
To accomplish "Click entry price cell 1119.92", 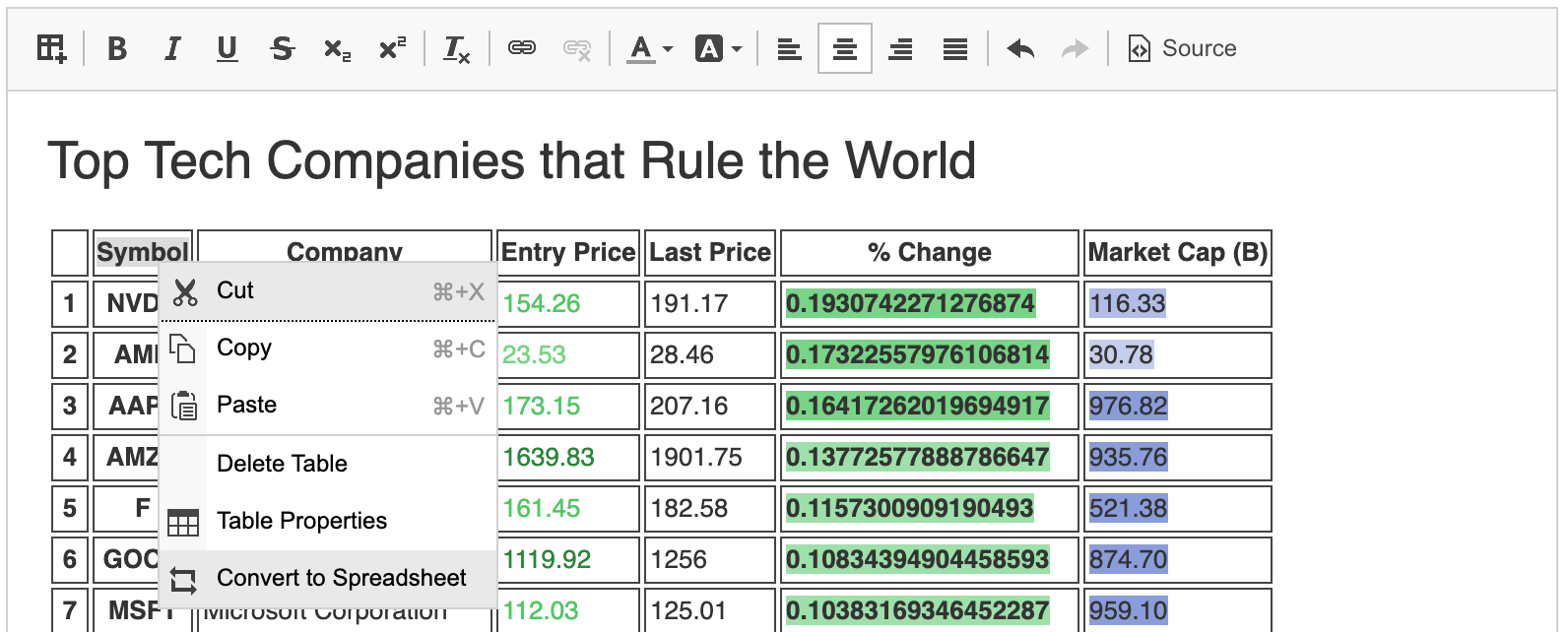I will [568, 560].
